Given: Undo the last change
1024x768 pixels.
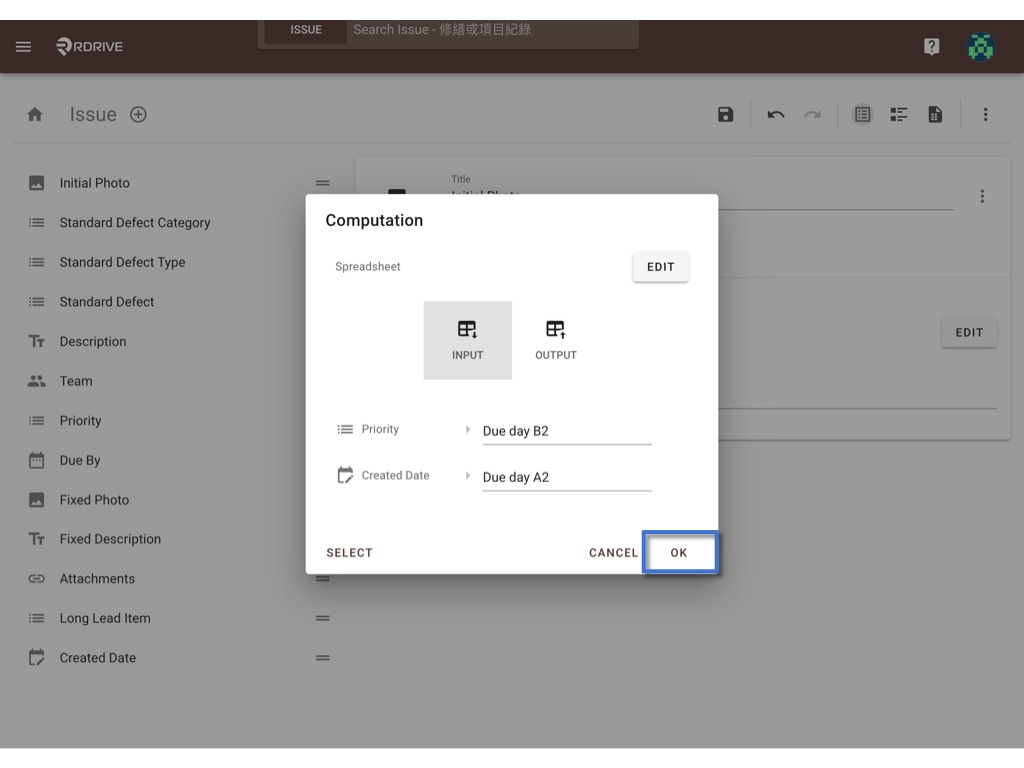Looking at the screenshot, I should pyautogui.click(x=776, y=115).
